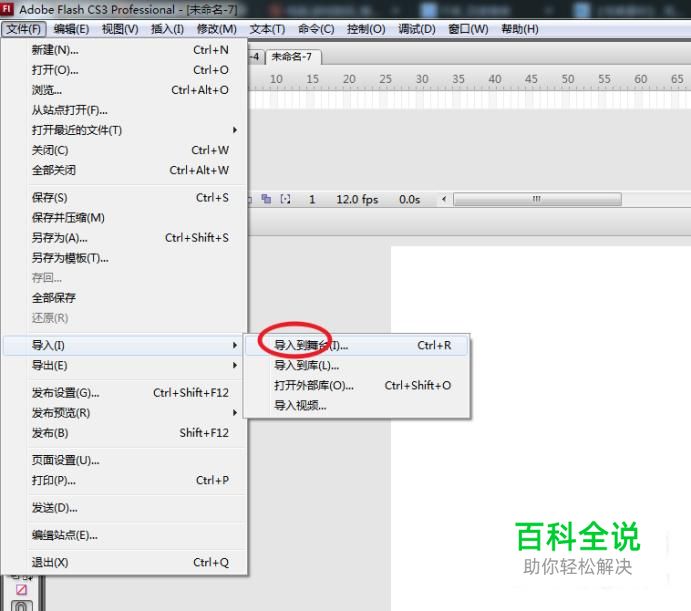Select the no color swatch icon
691x611 pixels.
(x=21, y=589)
